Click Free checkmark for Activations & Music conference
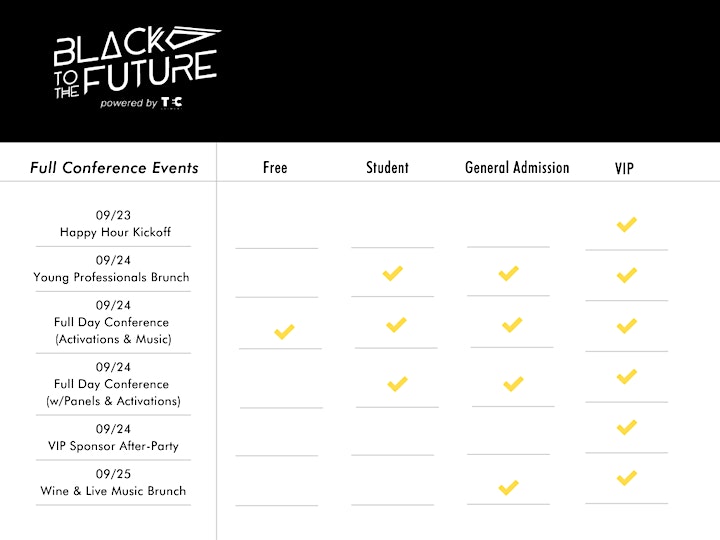 coord(284,332)
